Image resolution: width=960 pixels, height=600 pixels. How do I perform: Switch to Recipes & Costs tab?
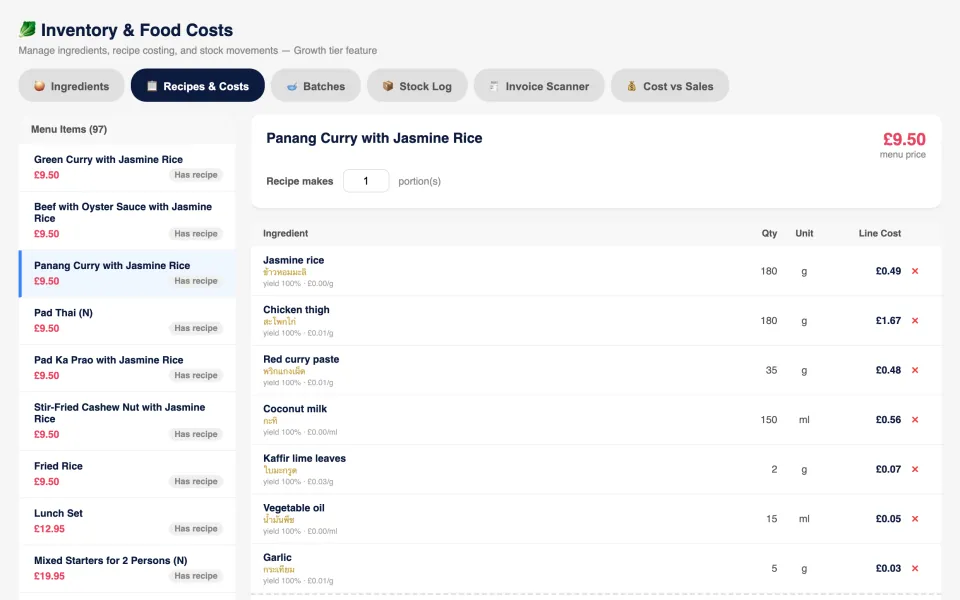coord(198,86)
